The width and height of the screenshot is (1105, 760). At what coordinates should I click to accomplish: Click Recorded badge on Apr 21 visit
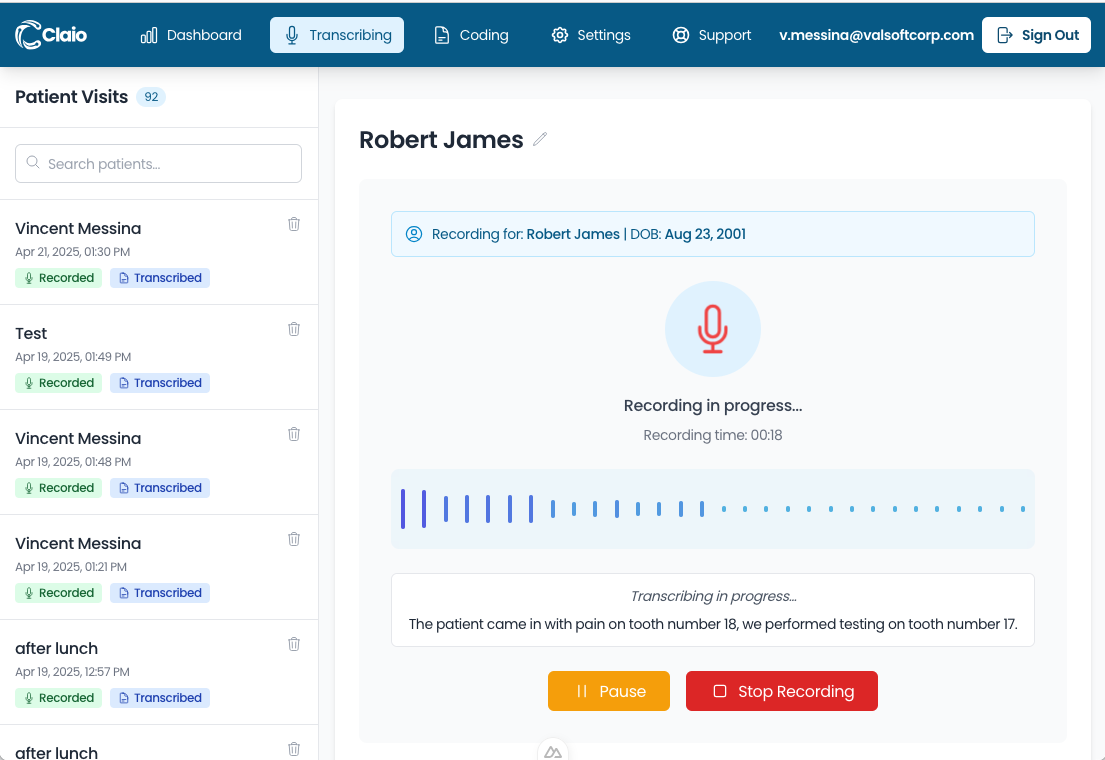[58, 278]
